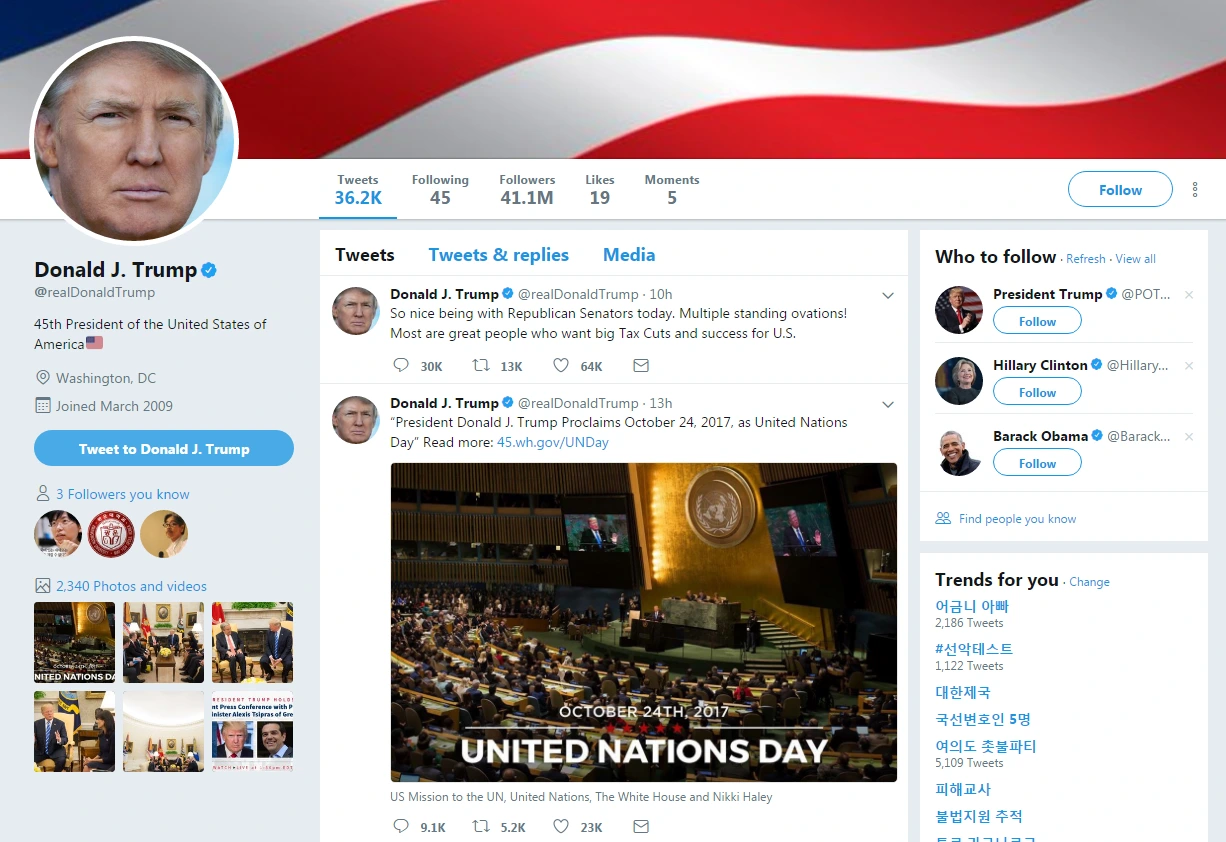Open the United Nations Day tweet image

coord(644,622)
